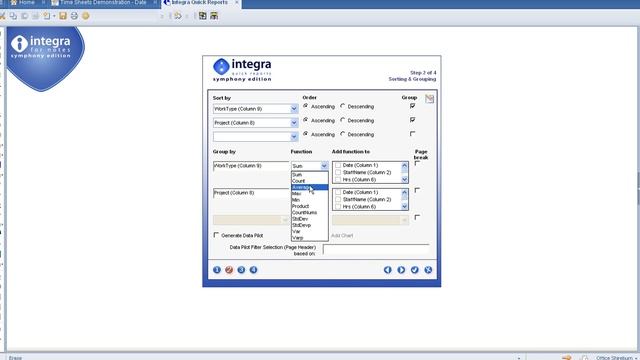Click the Integra Quick Reports logo
640x360 pixels.
point(242,70)
